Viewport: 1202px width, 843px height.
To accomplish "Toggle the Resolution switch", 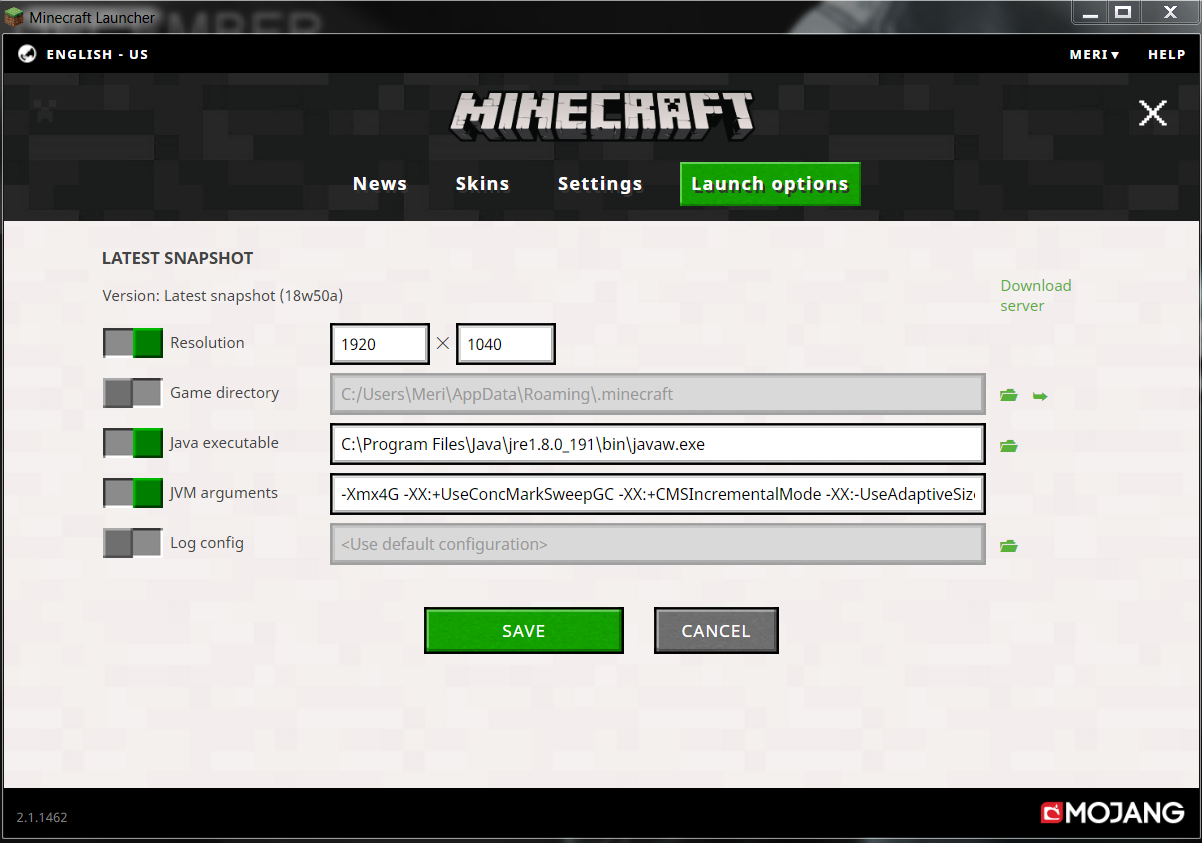I will (133, 343).
